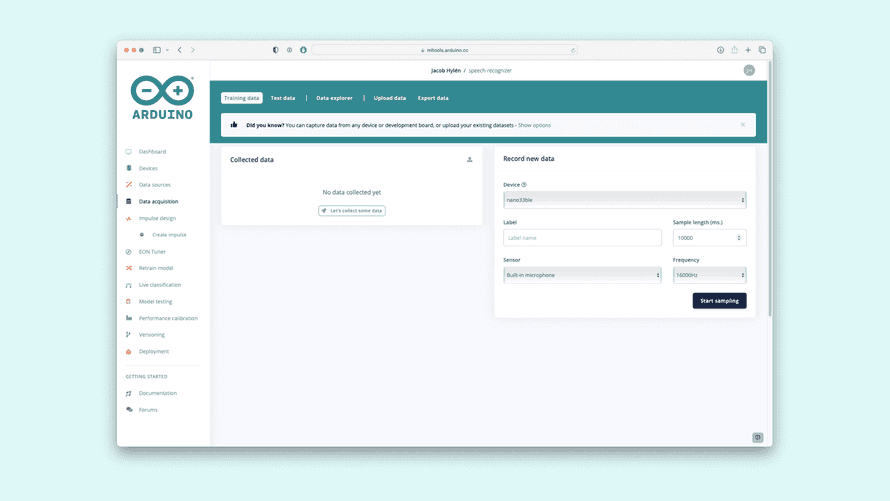Click the user avatar icon
This screenshot has height=501, width=890.
click(x=749, y=70)
